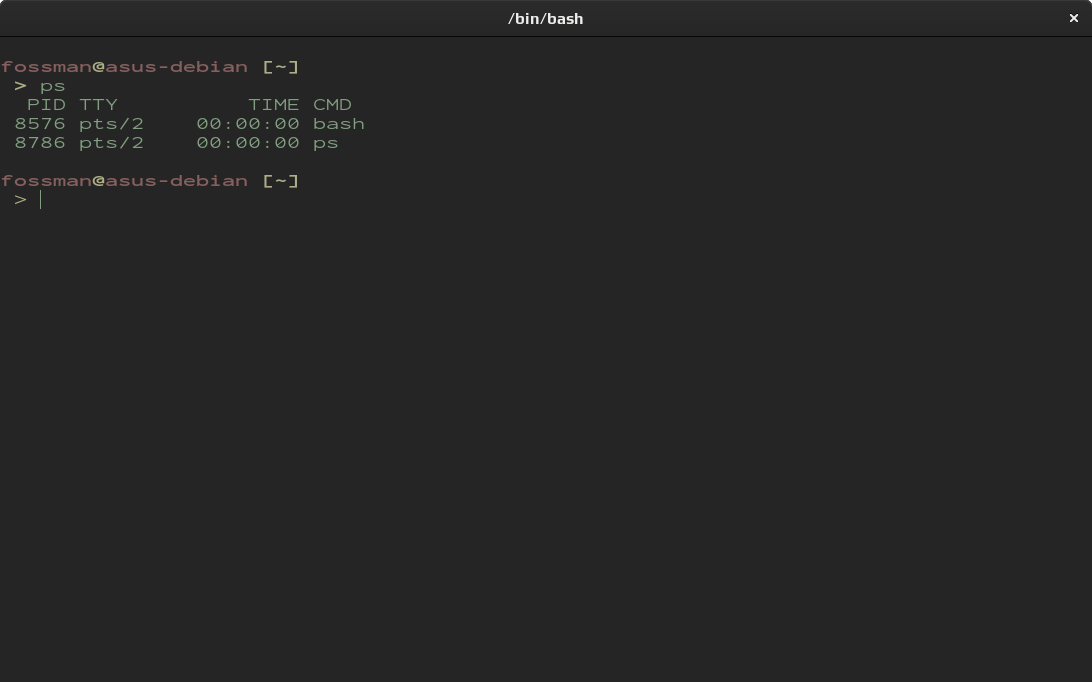Click the second fossman@asus-debian prompt
Screen dimensions: 1092x682
pos(124,181)
